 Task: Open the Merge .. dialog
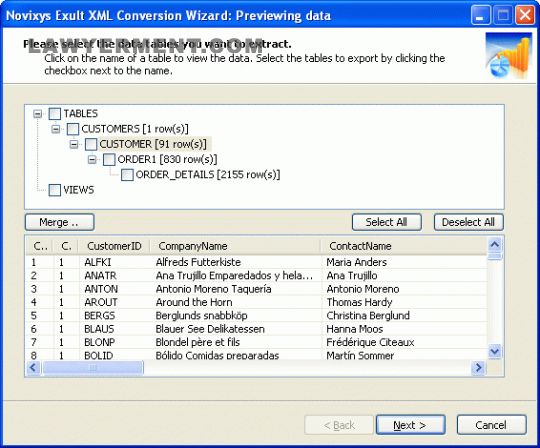[60, 222]
